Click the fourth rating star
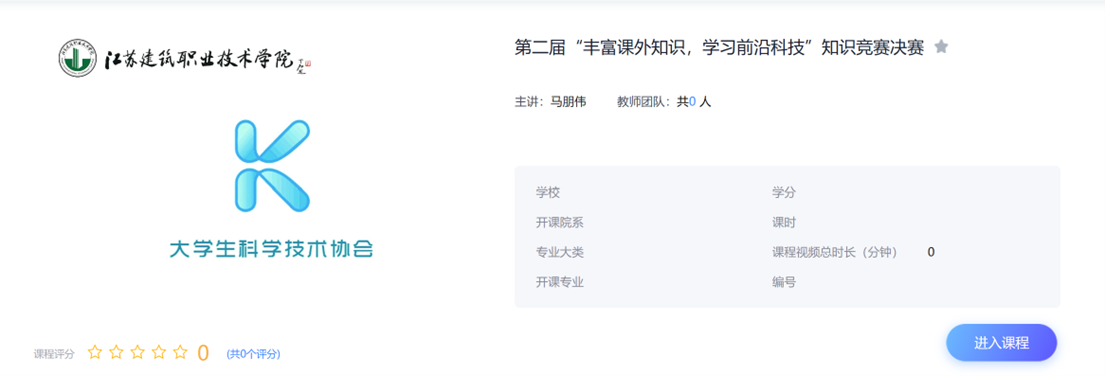This screenshot has height=376, width=1105. 159,352
